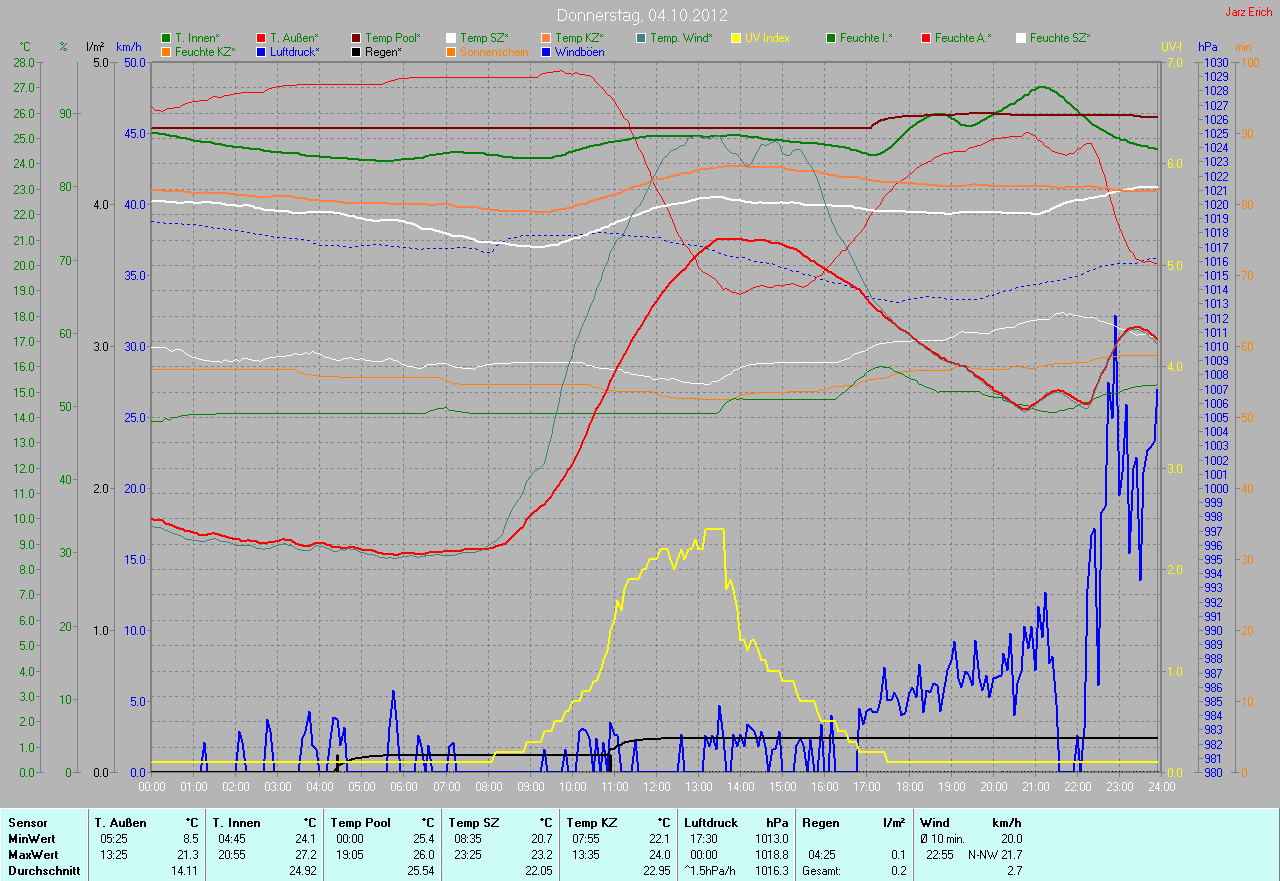Image resolution: width=1280 pixels, height=881 pixels.
Task: Click the Temp Pool average value '25.54'
Action: (419, 871)
